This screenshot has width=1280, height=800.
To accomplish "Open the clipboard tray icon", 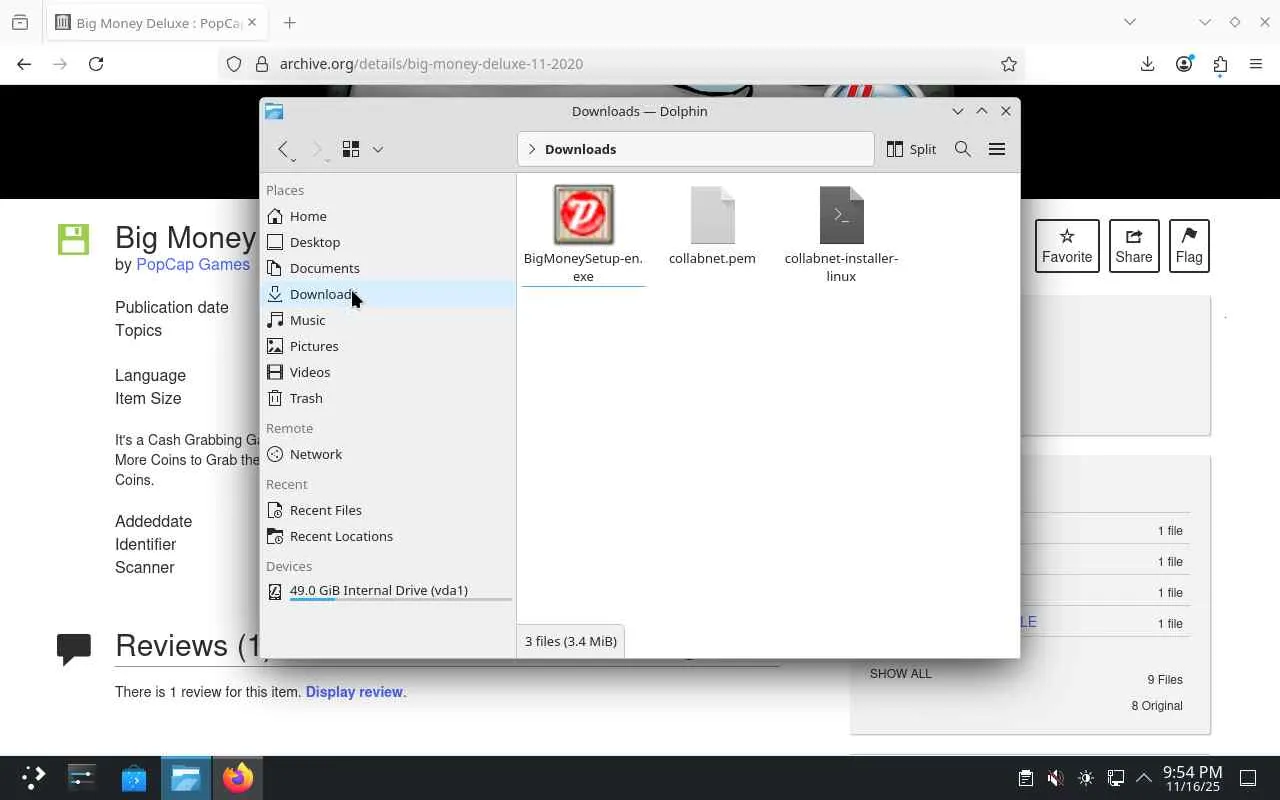I will tap(1025, 778).
